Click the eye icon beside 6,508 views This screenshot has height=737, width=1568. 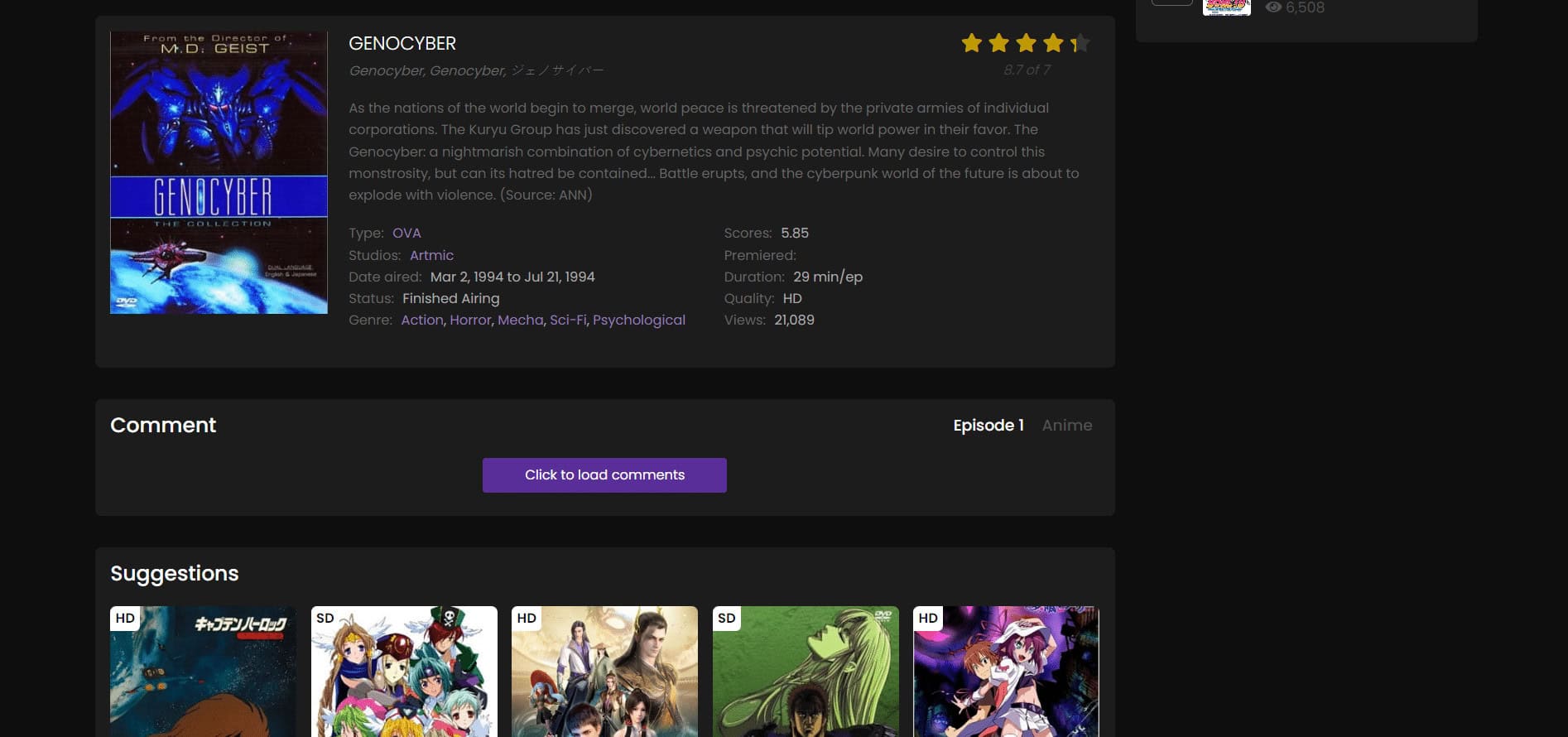1273,7
